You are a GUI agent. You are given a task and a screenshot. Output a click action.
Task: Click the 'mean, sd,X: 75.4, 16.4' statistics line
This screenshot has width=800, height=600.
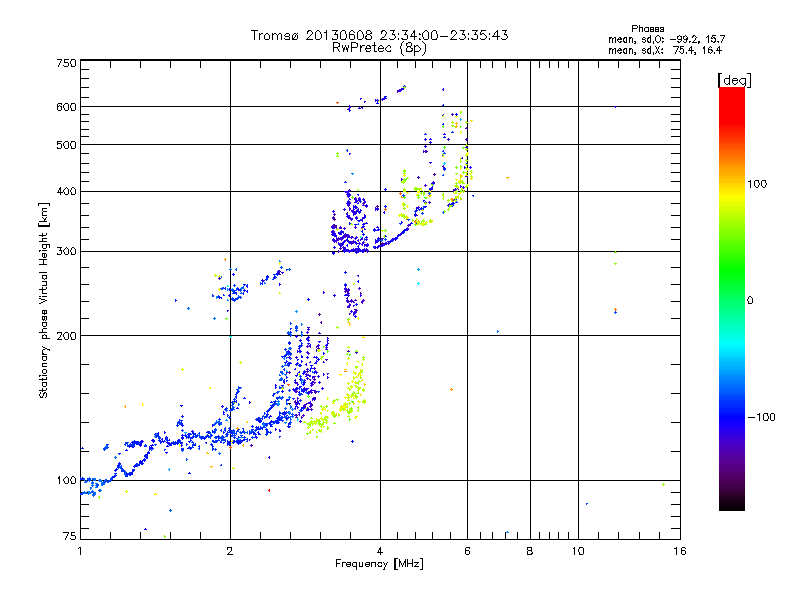[x=665, y=50]
